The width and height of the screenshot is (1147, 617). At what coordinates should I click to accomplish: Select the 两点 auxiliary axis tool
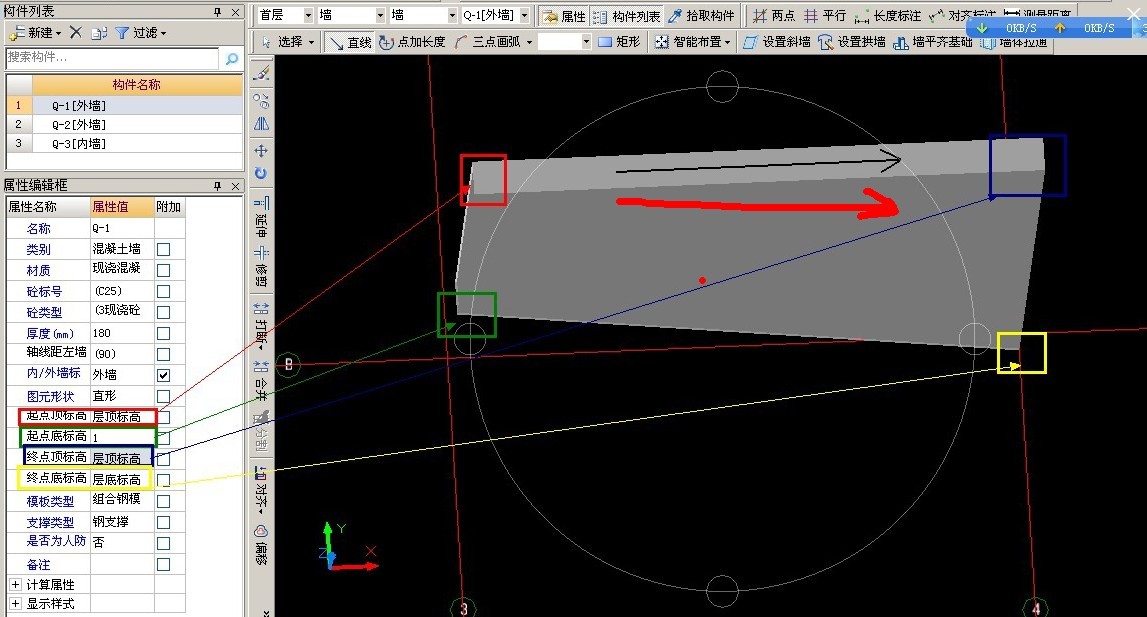(x=774, y=16)
